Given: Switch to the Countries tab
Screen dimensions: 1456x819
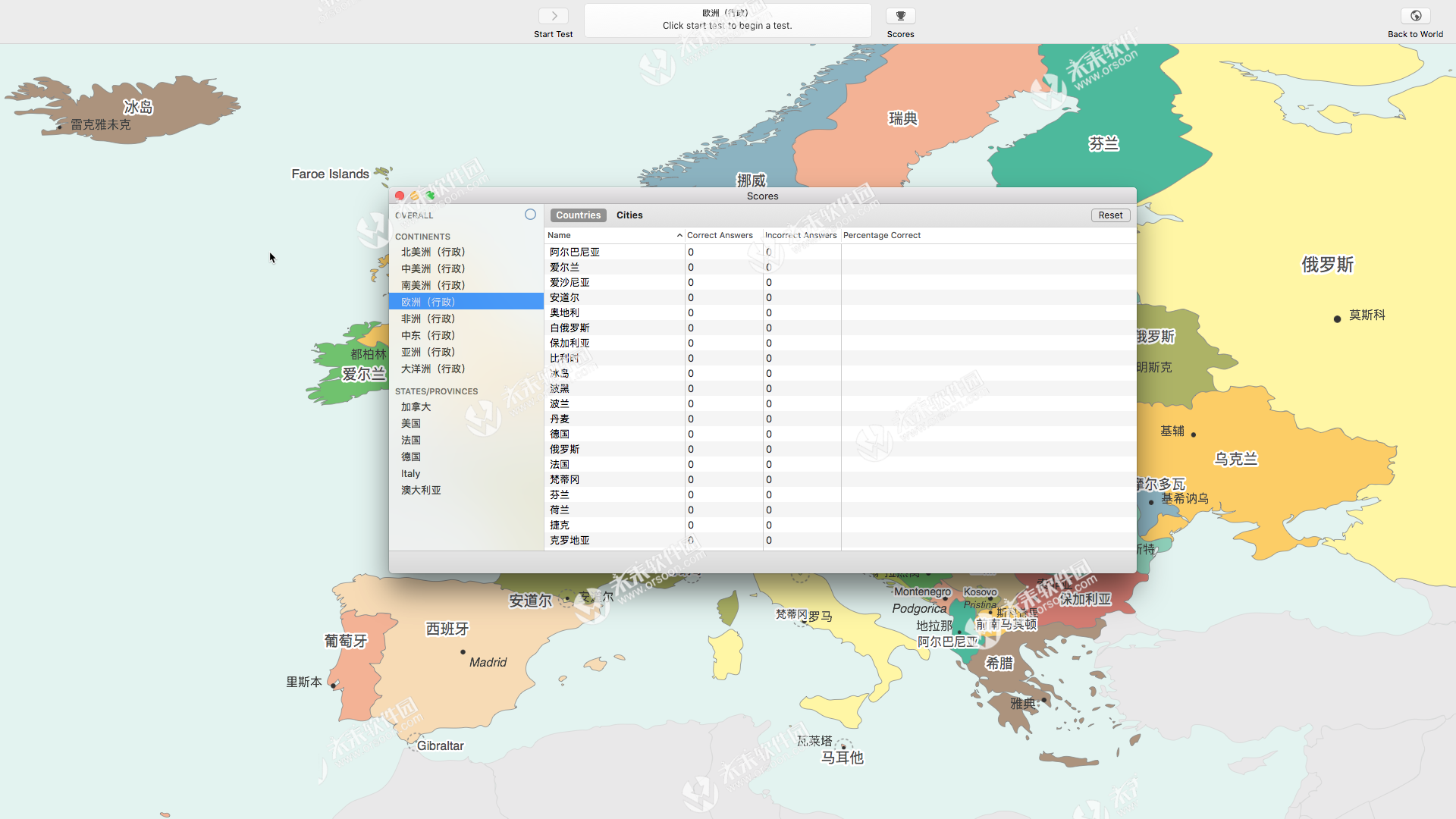Looking at the screenshot, I should pos(578,215).
